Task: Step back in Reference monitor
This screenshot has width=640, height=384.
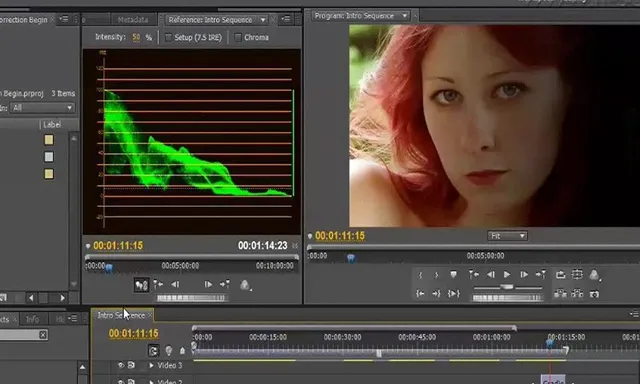Action: coord(175,284)
